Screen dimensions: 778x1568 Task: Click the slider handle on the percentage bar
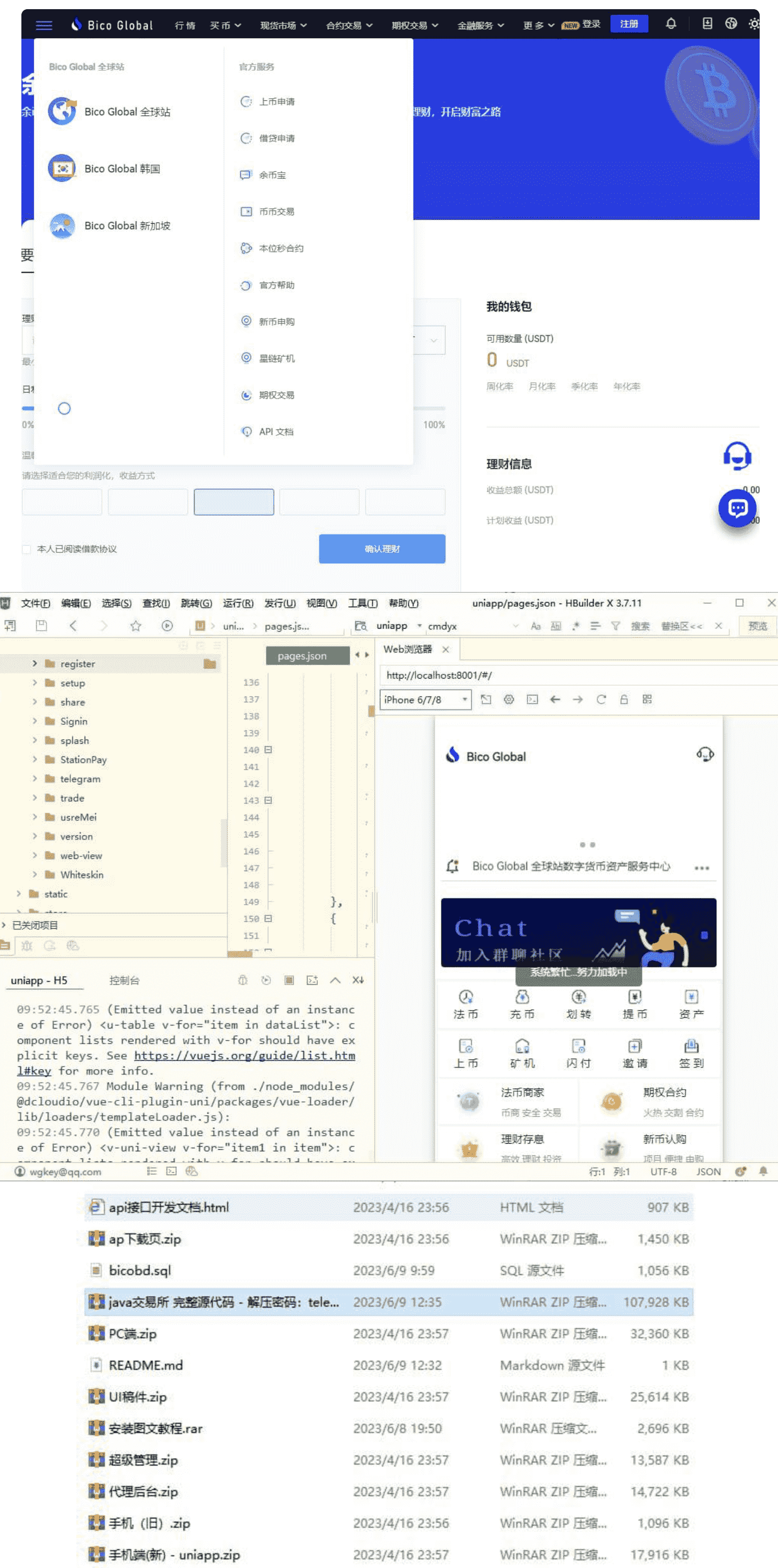64,409
